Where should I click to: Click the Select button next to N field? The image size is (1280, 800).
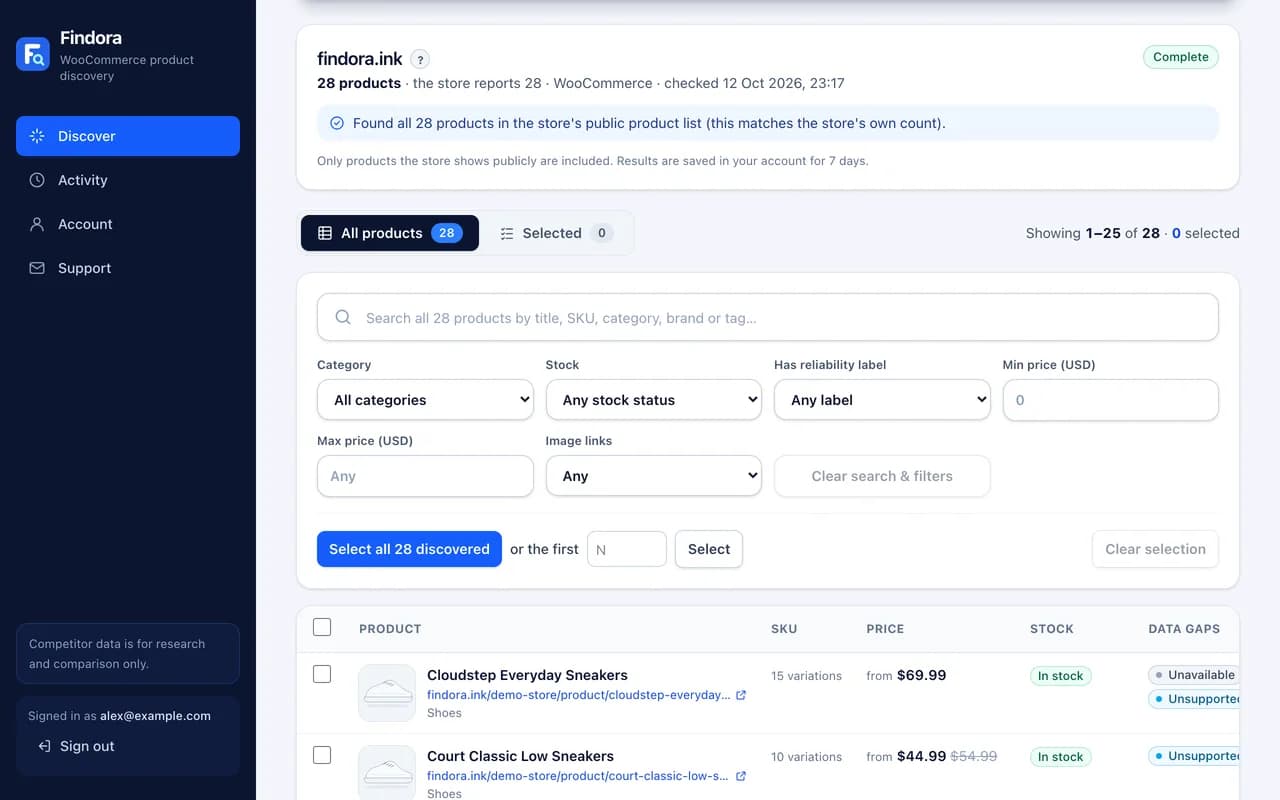coord(709,549)
